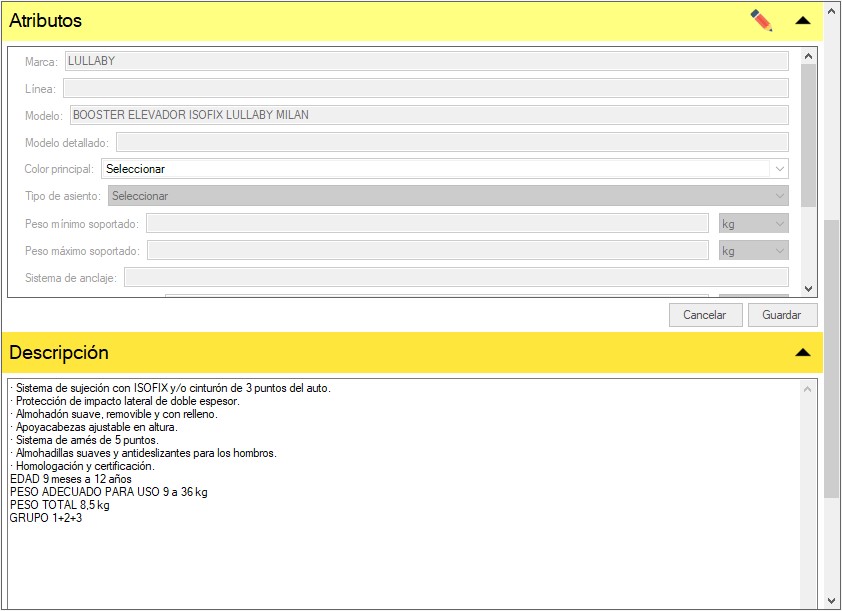Click the Atributos heading text

46,20
